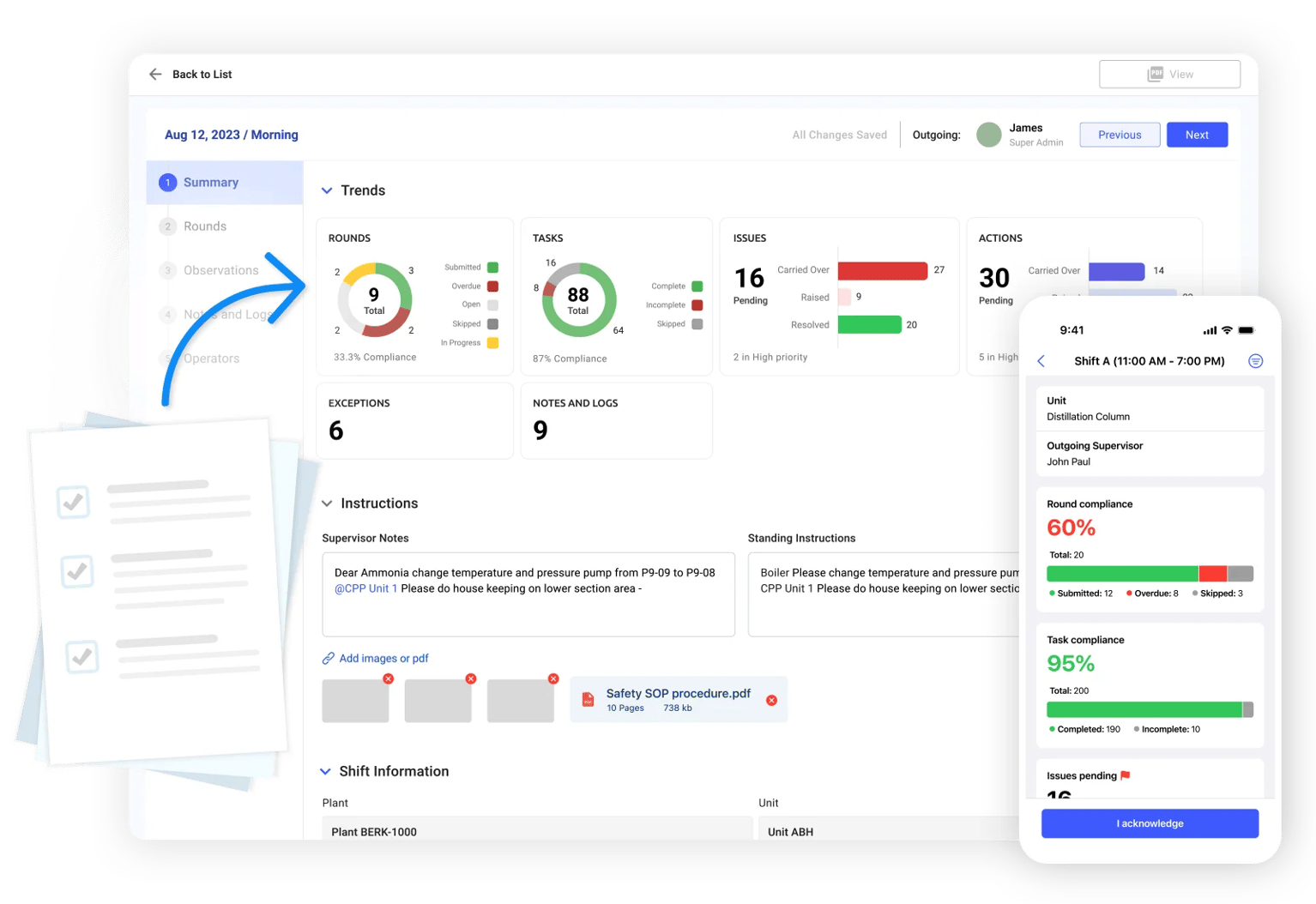Click the 60% round compliance value
The height and width of the screenshot is (904, 1316).
pyautogui.click(x=1071, y=527)
